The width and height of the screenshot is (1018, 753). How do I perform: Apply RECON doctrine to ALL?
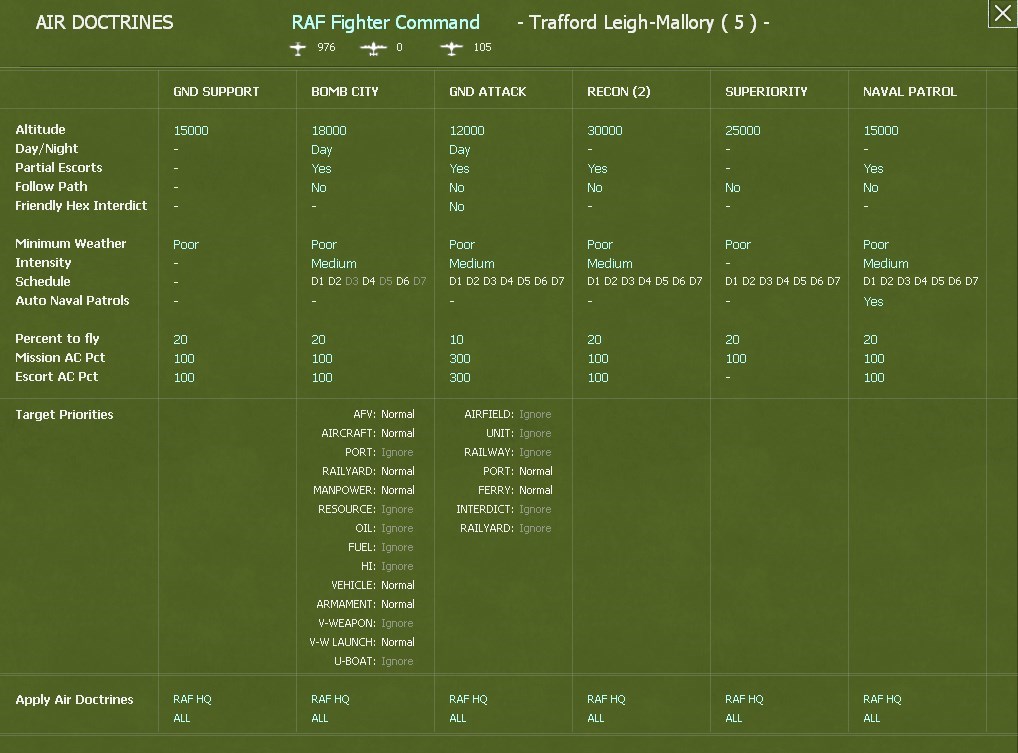click(x=596, y=718)
